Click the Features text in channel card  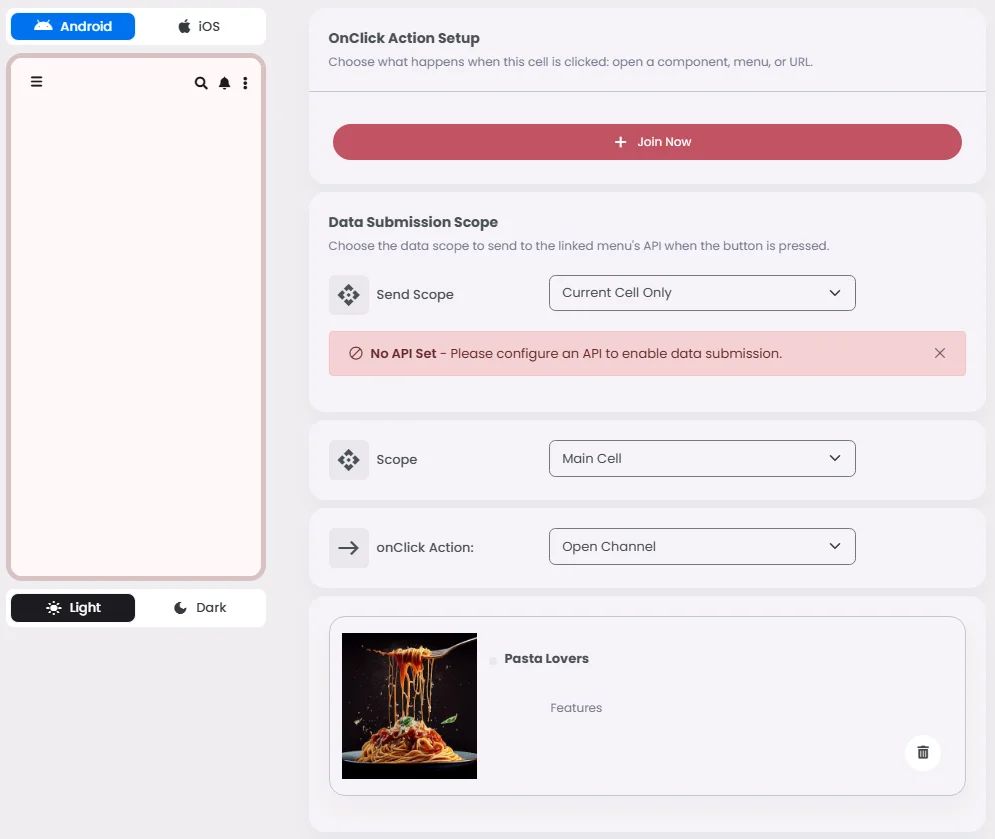coord(576,708)
